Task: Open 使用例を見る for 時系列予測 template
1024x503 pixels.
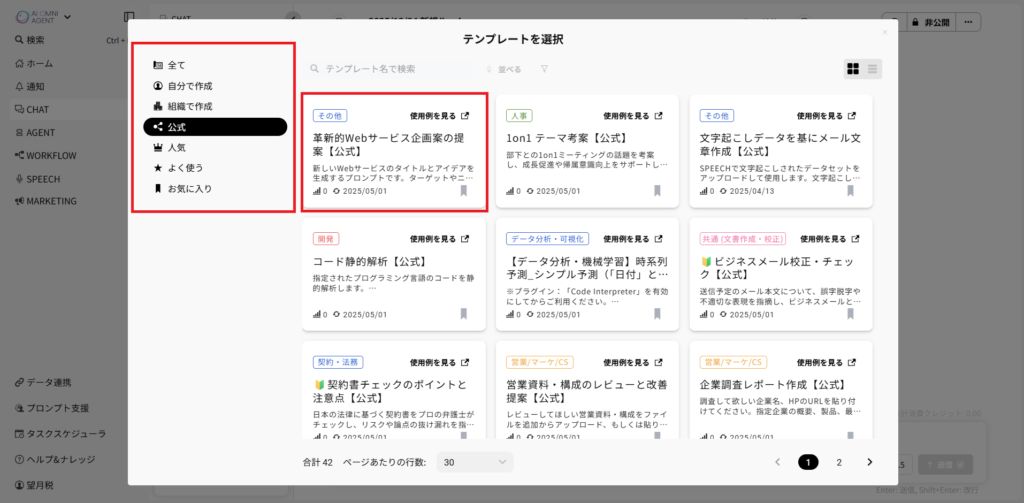Action: 633,239
